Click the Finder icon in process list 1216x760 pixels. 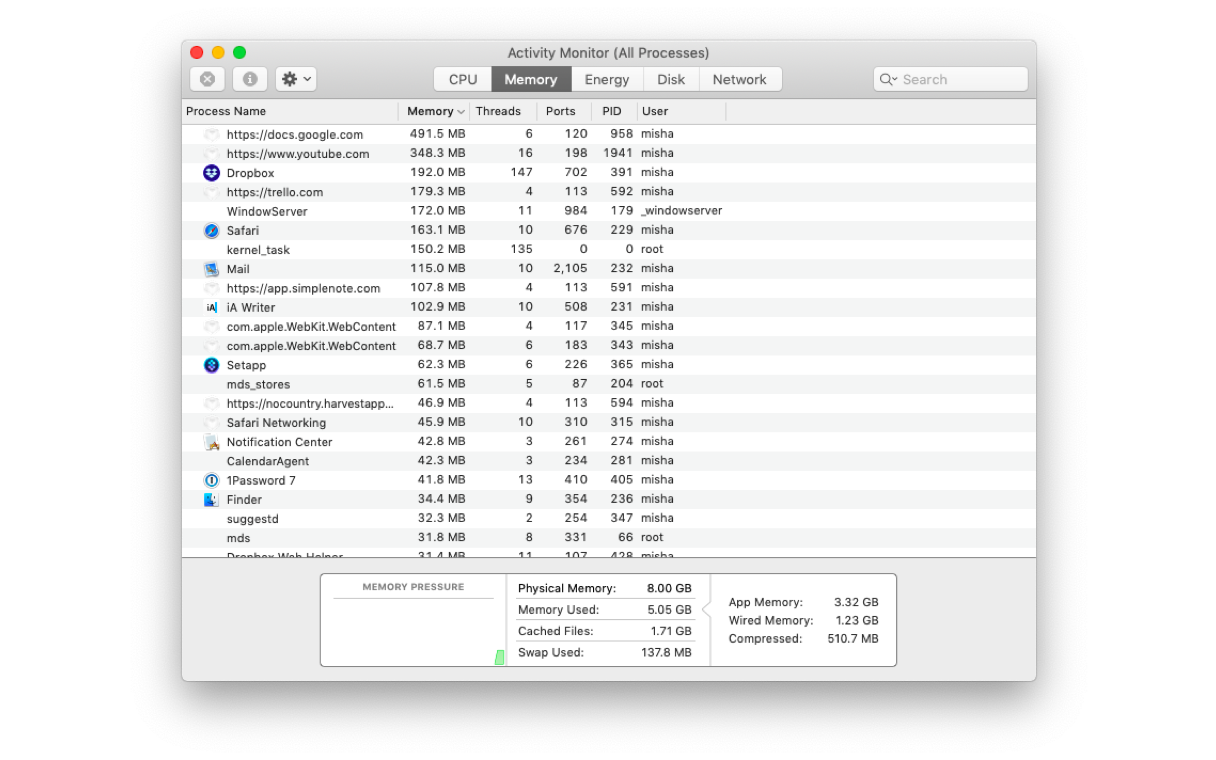pos(211,500)
